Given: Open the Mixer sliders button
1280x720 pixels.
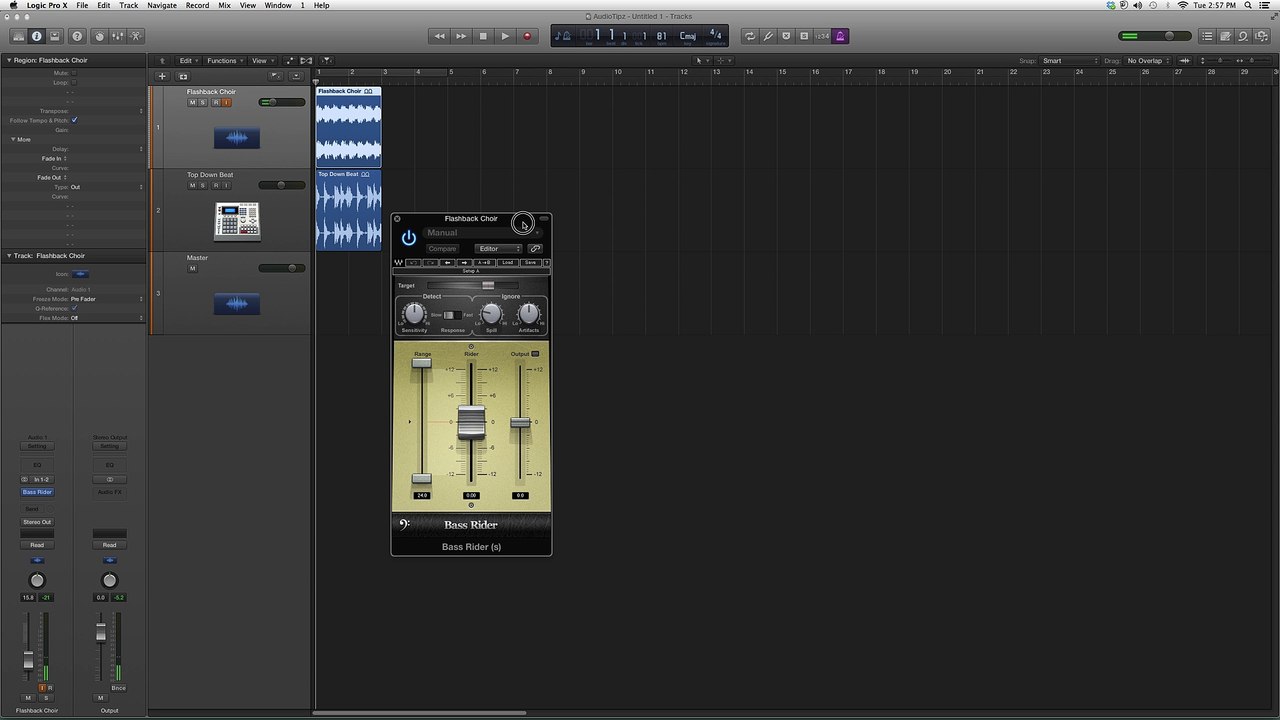Looking at the screenshot, I should pos(118,36).
